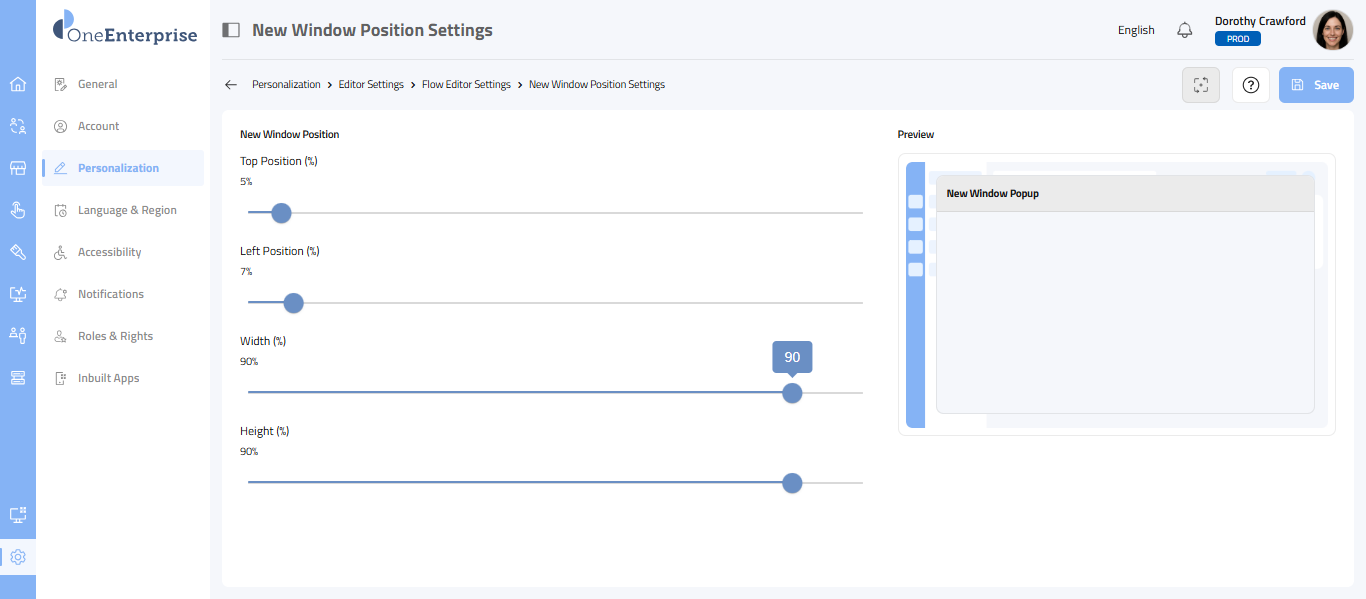Click the Top Position slider handle
This screenshot has height=599, width=1366.
281,213
